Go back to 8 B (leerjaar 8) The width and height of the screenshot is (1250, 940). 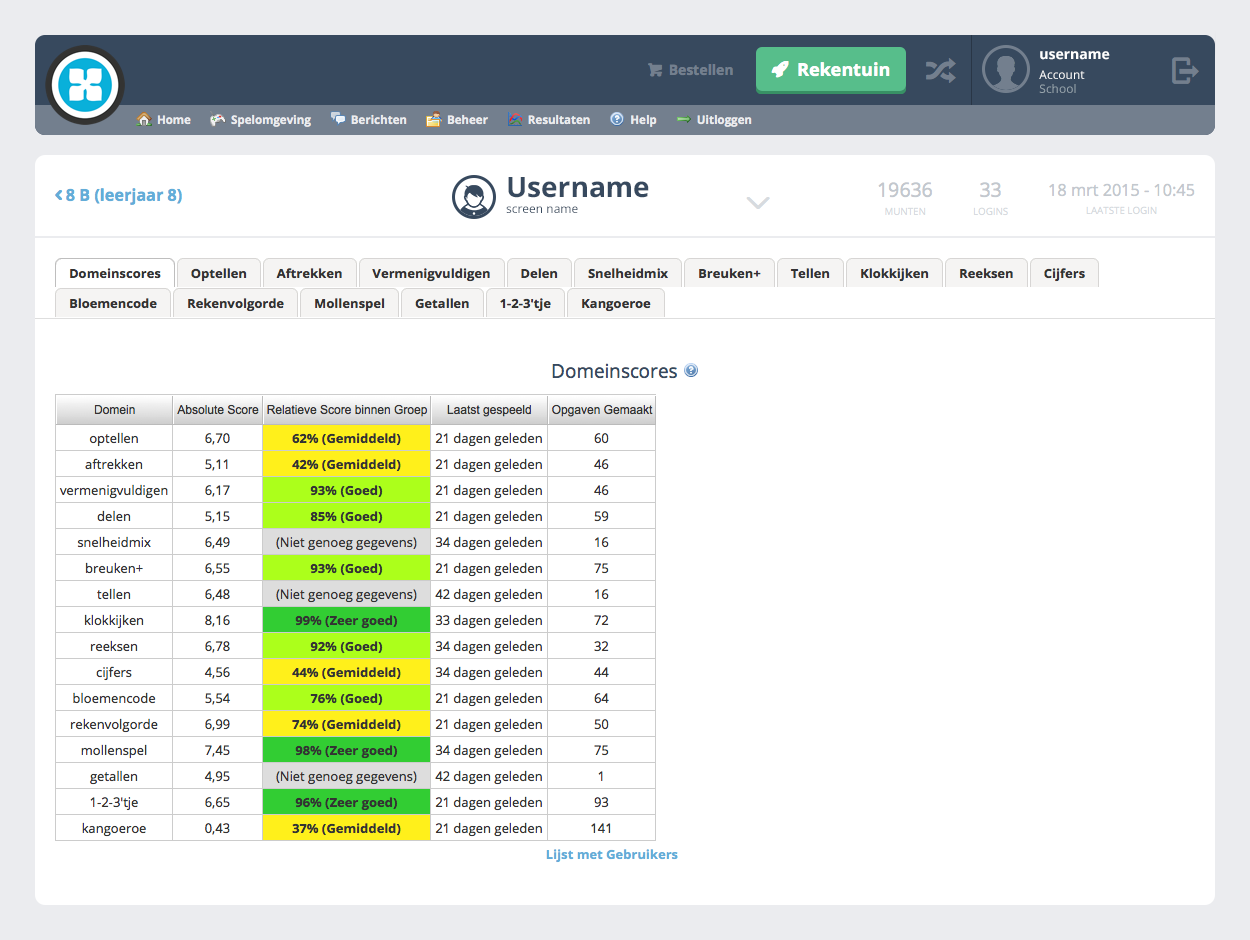[118, 195]
